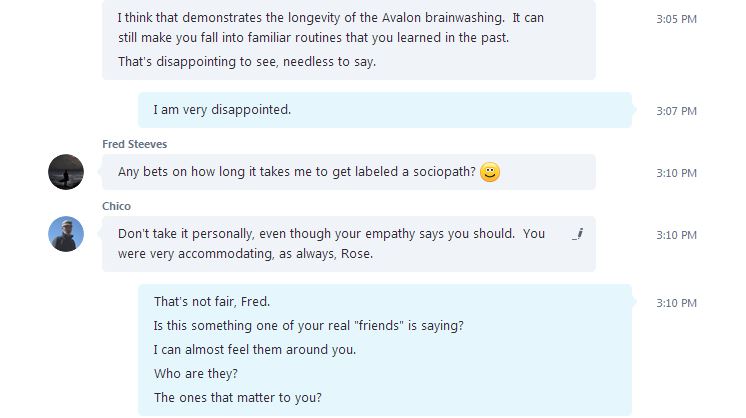The image size is (746, 418).
Task: Click the Avalon brainwashing message bubble
Action: point(349,40)
